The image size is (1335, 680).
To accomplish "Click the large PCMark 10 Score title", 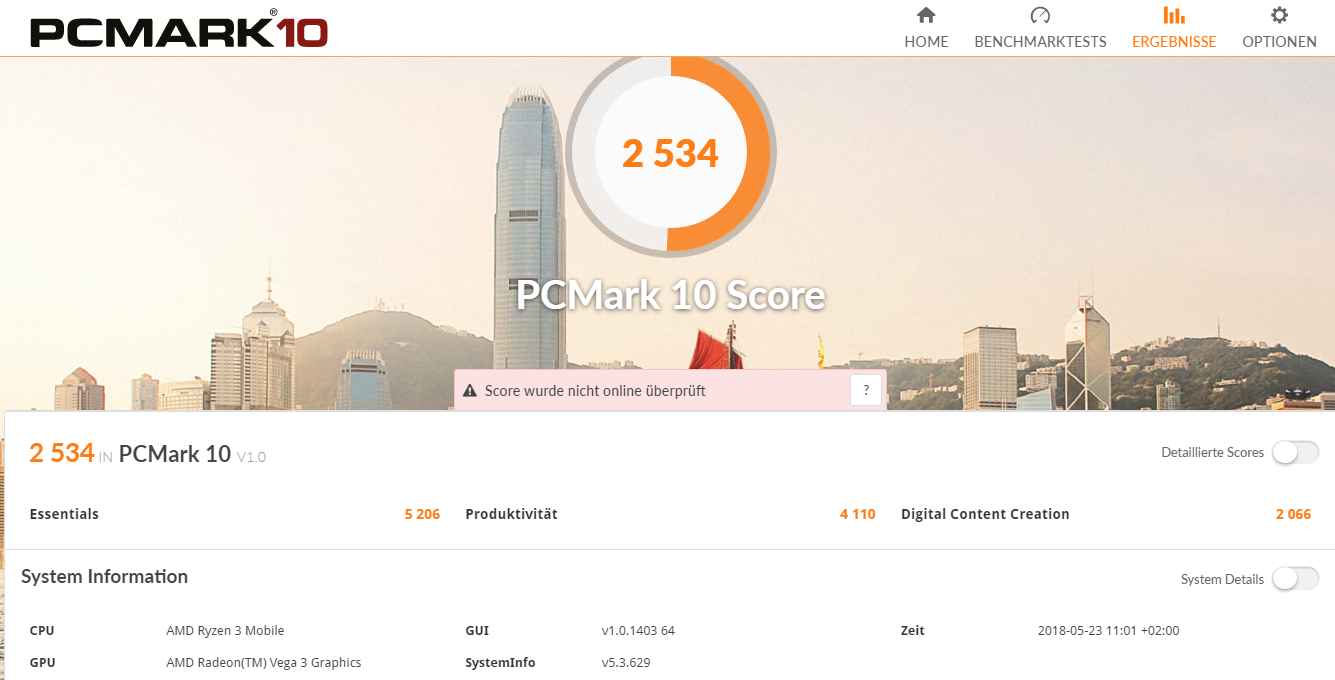I will [x=670, y=295].
